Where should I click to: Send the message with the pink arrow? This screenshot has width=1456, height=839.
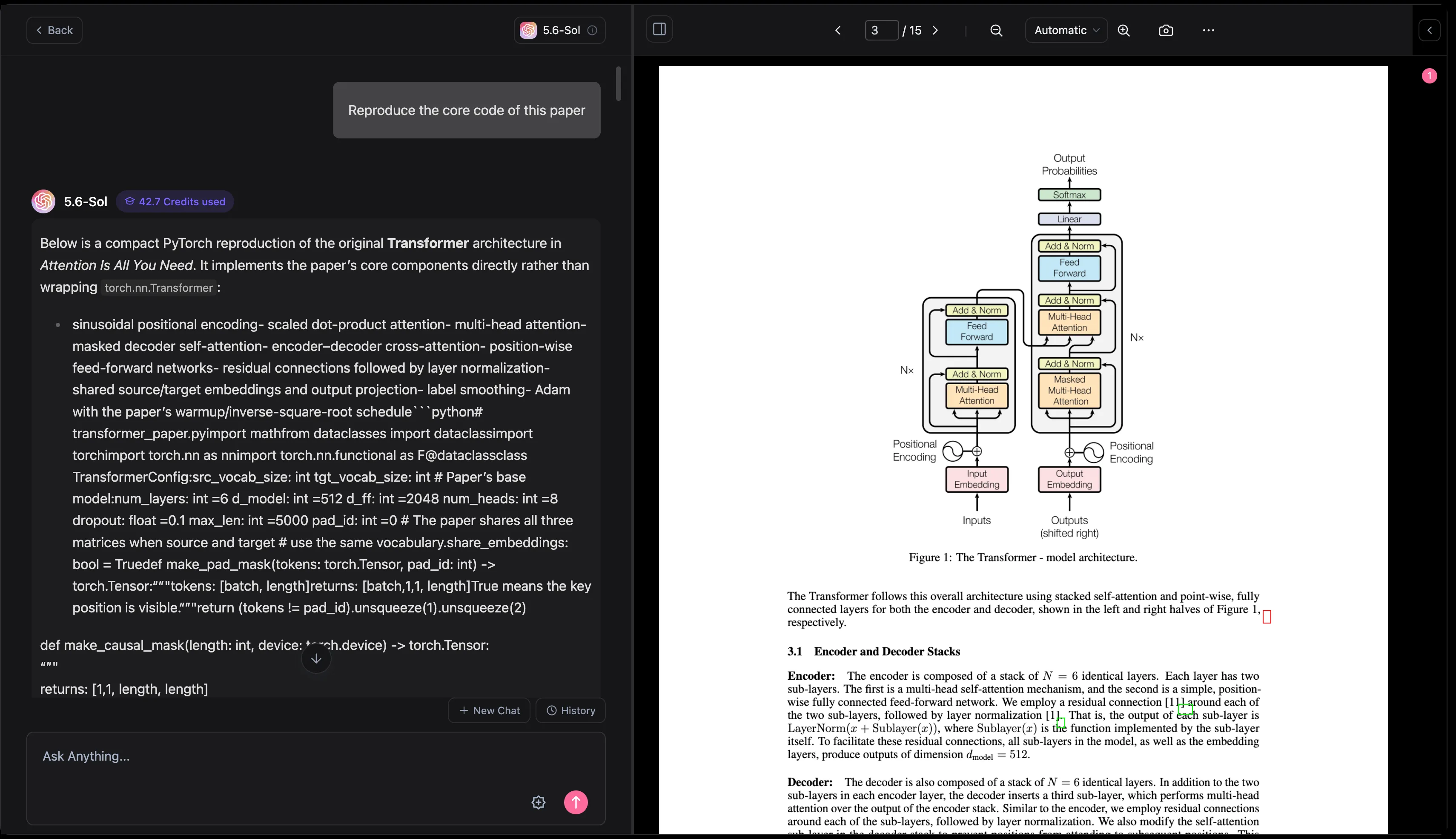point(576,802)
